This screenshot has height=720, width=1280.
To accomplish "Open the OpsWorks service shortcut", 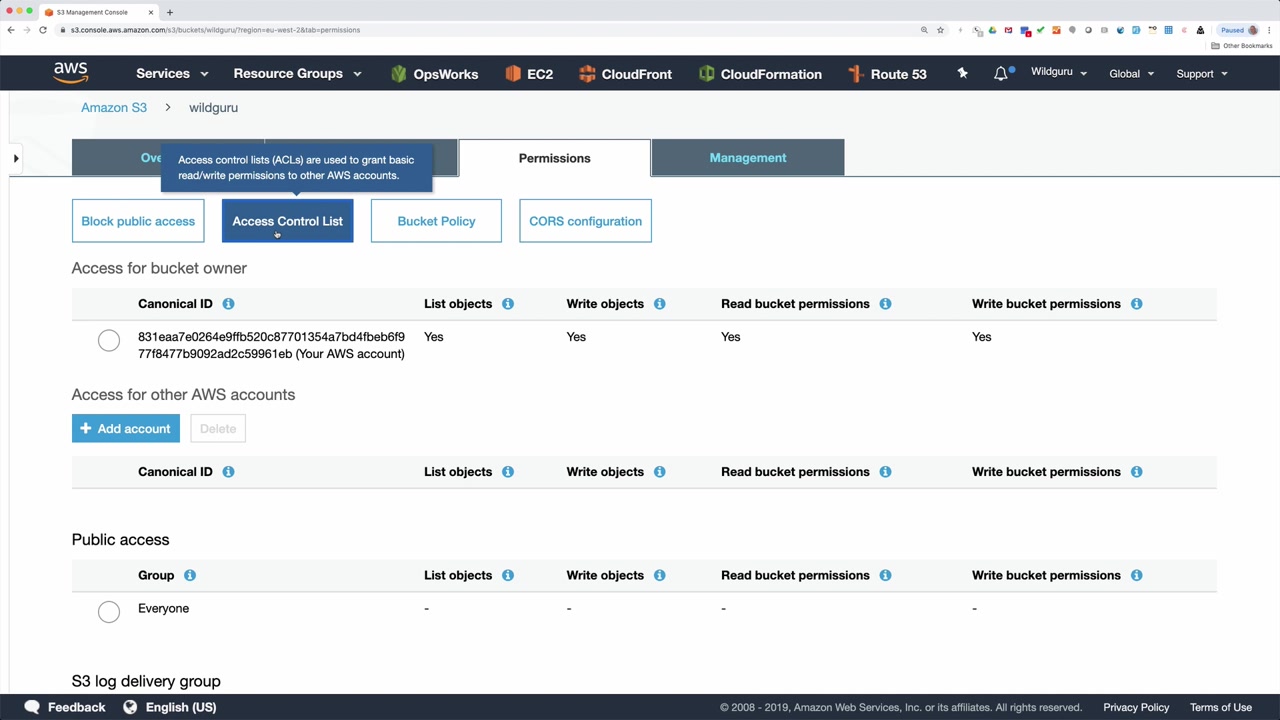I will [434, 74].
